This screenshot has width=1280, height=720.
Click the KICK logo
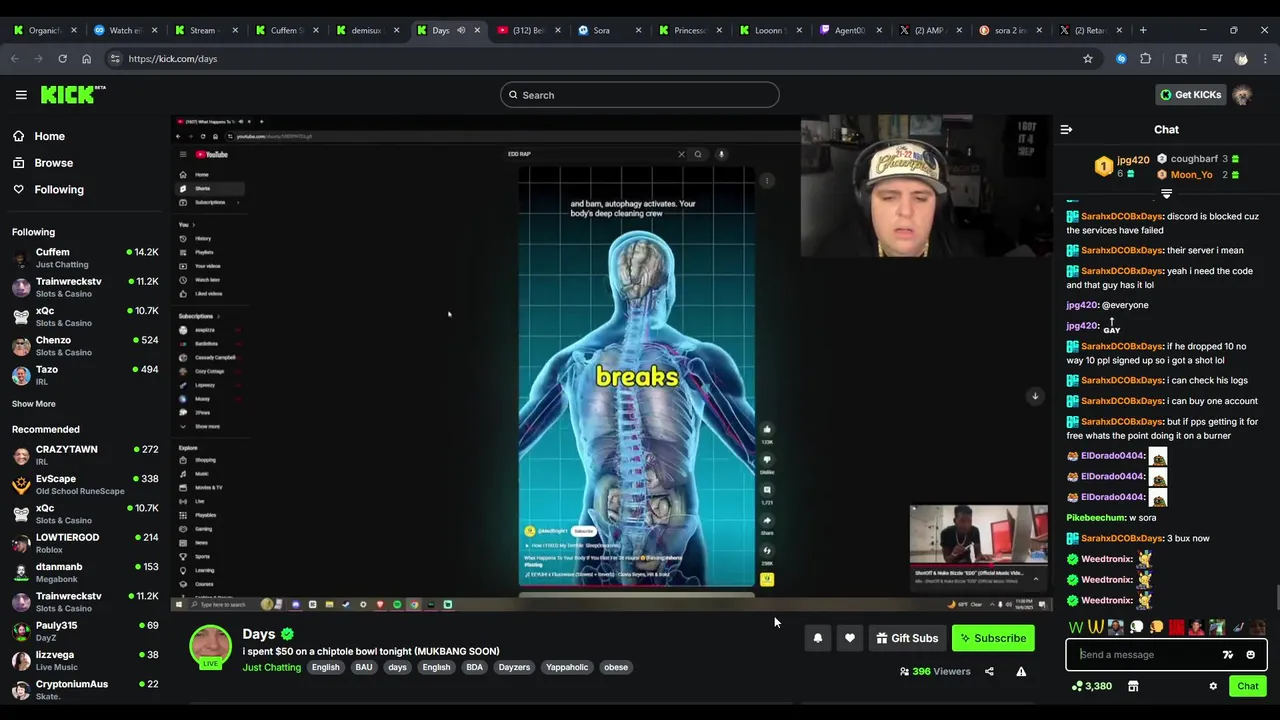pos(73,94)
